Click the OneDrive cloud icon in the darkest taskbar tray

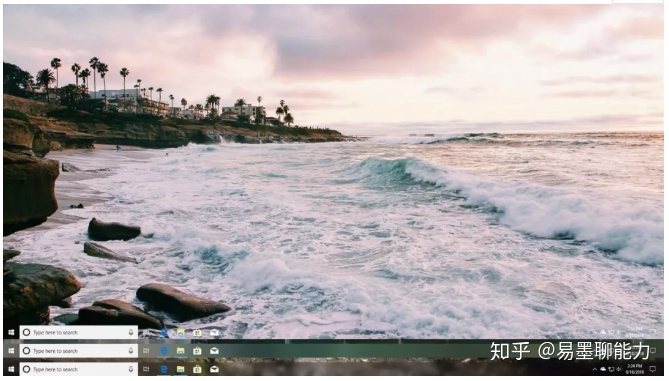pyautogui.click(x=603, y=369)
